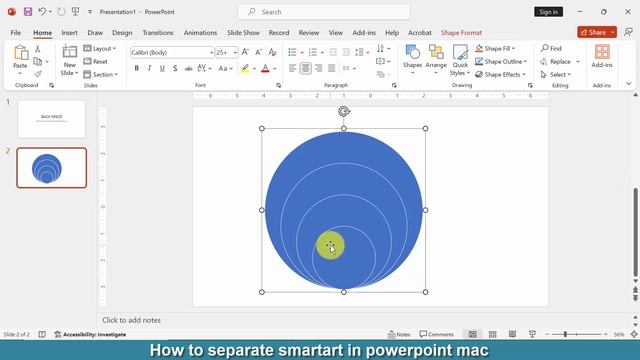Click the Copy icon in Clipboard group
This screenshot has height=360, width=640.
[x=38, y=61]
